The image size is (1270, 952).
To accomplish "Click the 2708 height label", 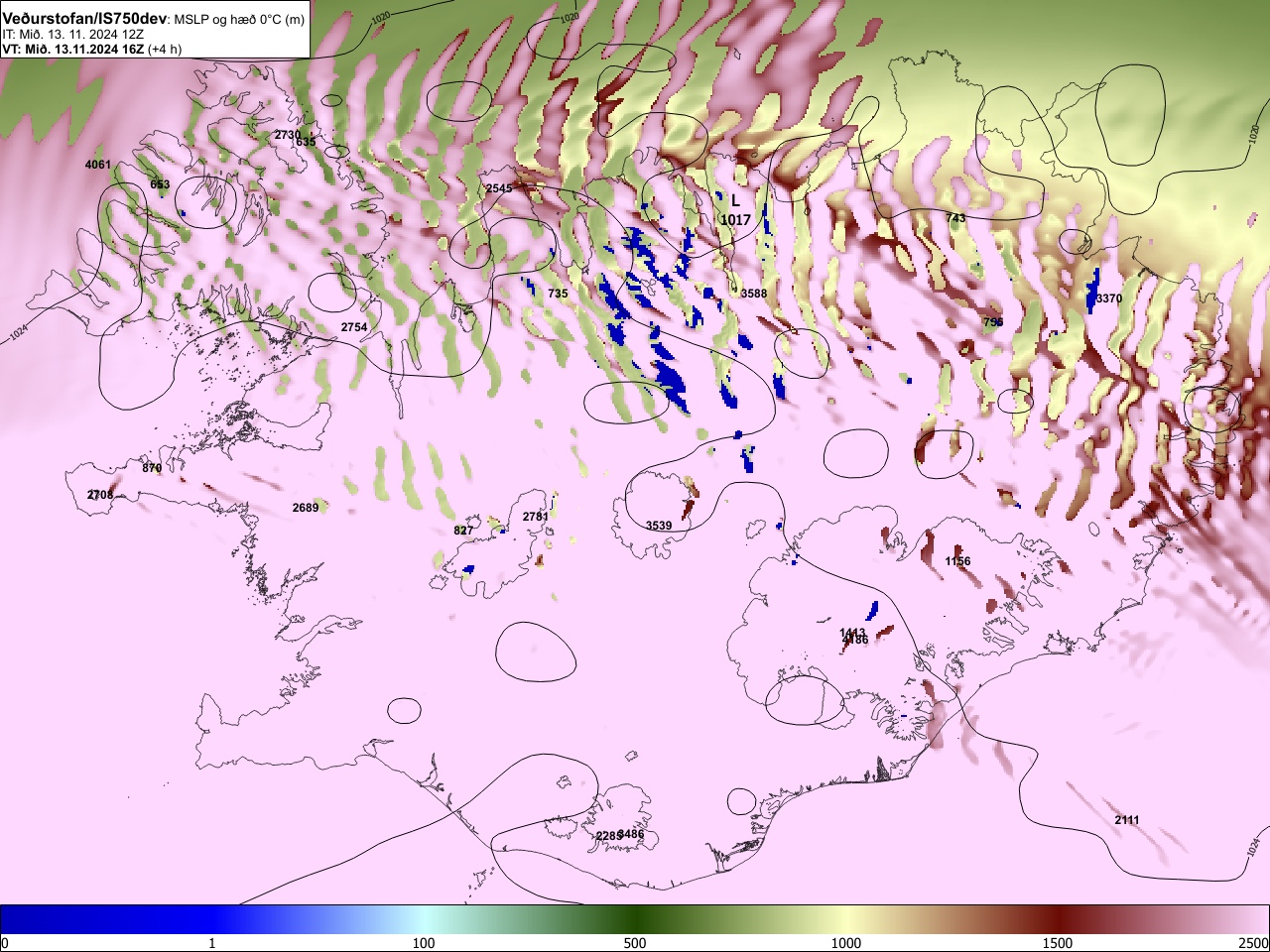I will 100,495.
